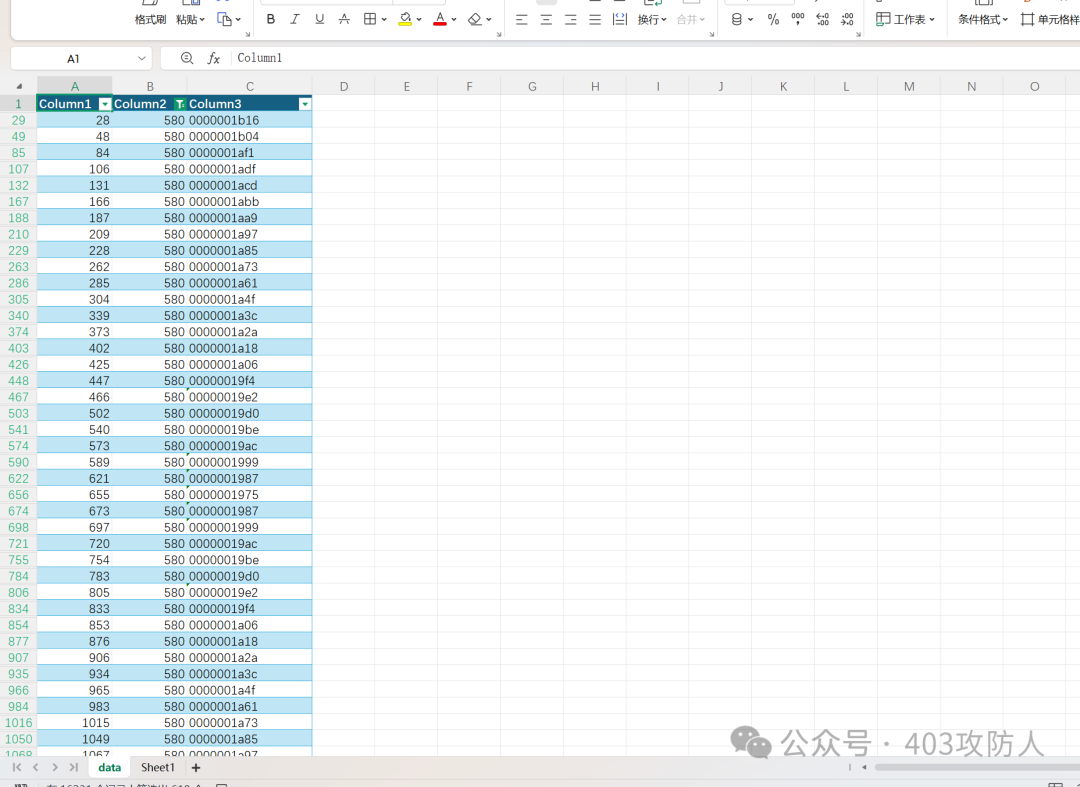
Task: Click the select-all corner of the grid
Action: [x=18, y=86]
